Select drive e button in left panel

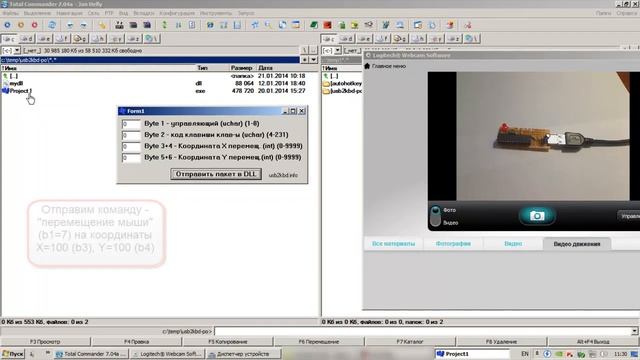point(44,39)
